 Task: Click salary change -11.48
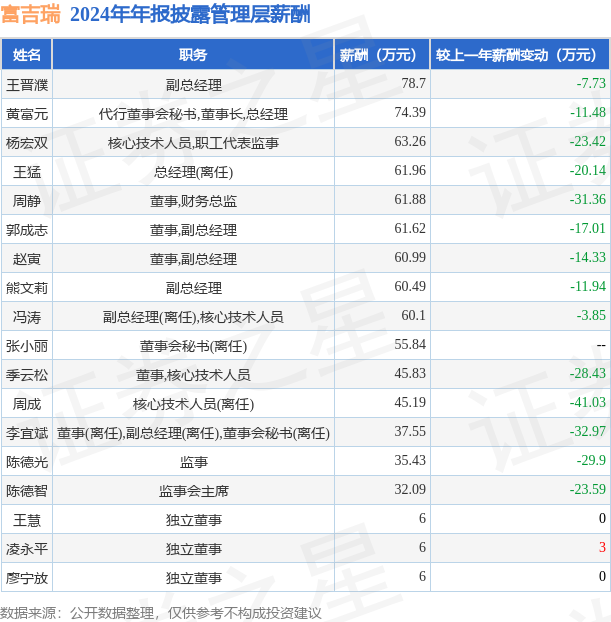tap(588, 112)
